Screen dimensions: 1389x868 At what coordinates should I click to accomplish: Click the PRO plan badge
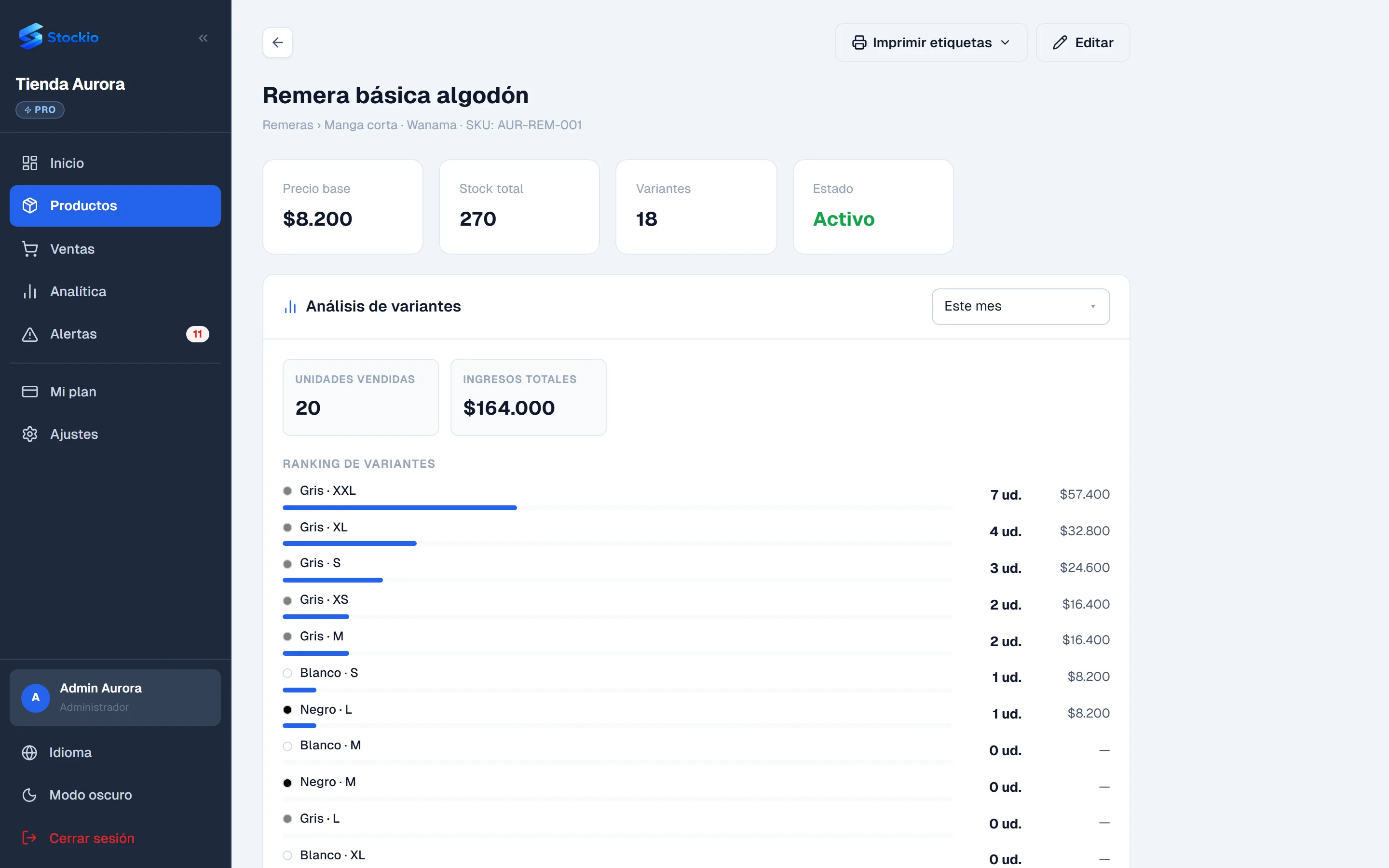point(40,109)
